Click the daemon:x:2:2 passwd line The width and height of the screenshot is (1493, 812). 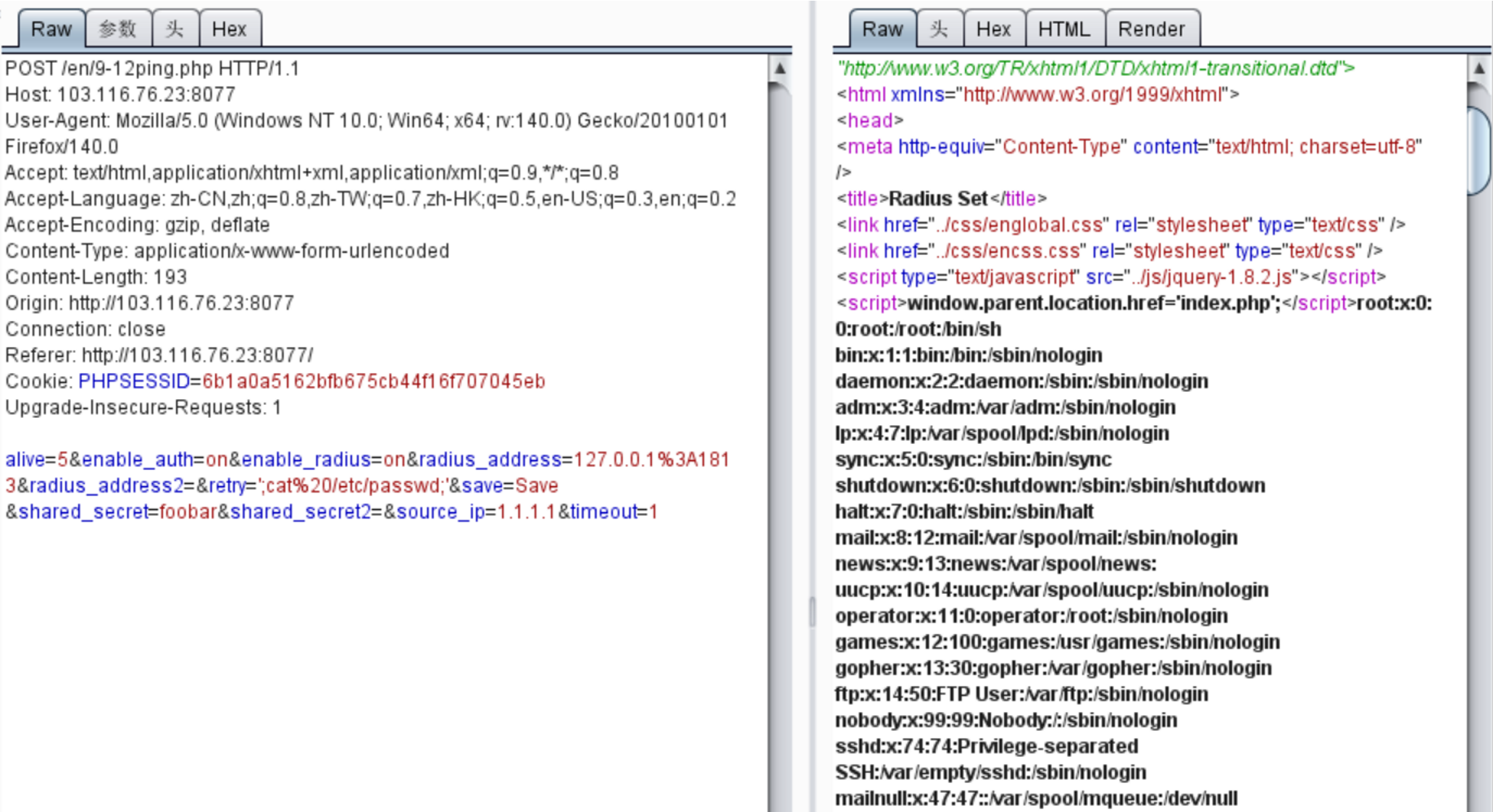[1022, 382]
